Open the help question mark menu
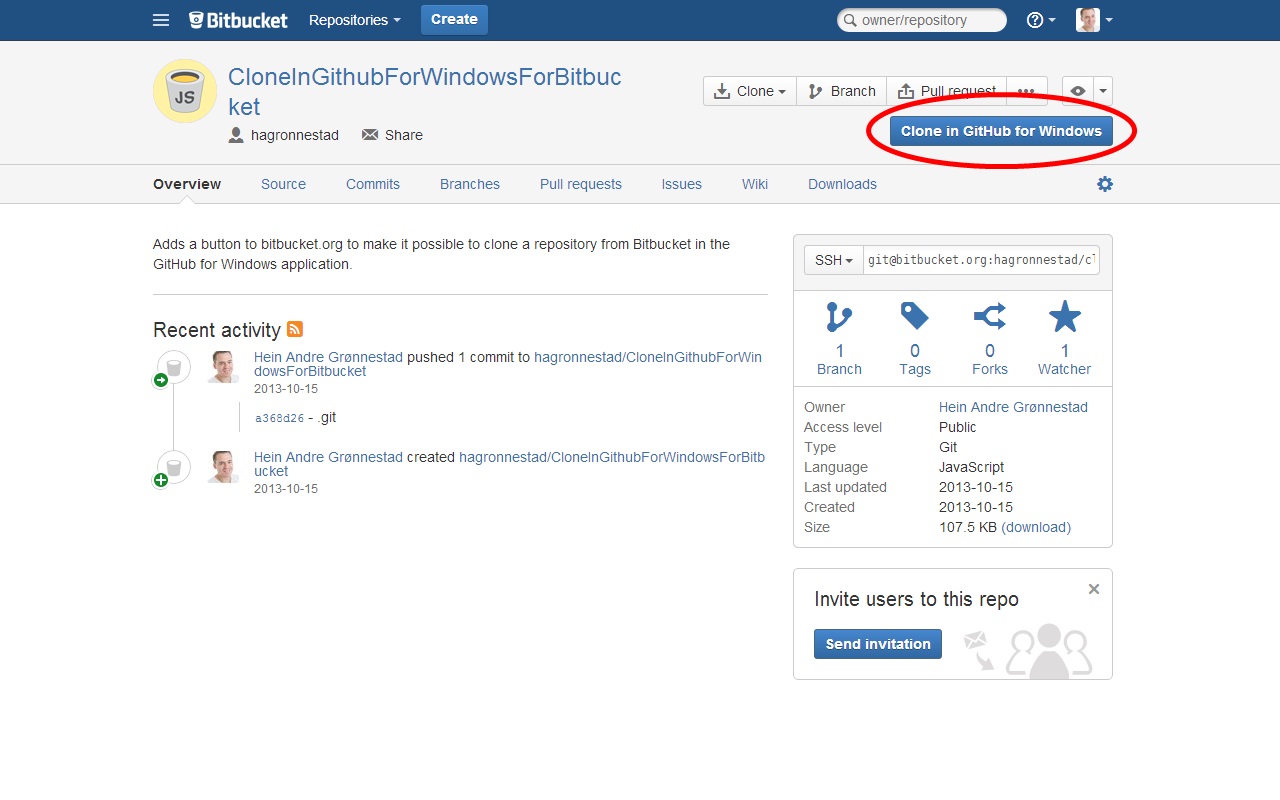Screen dimensions: 1280x800 coord(1041,20)
